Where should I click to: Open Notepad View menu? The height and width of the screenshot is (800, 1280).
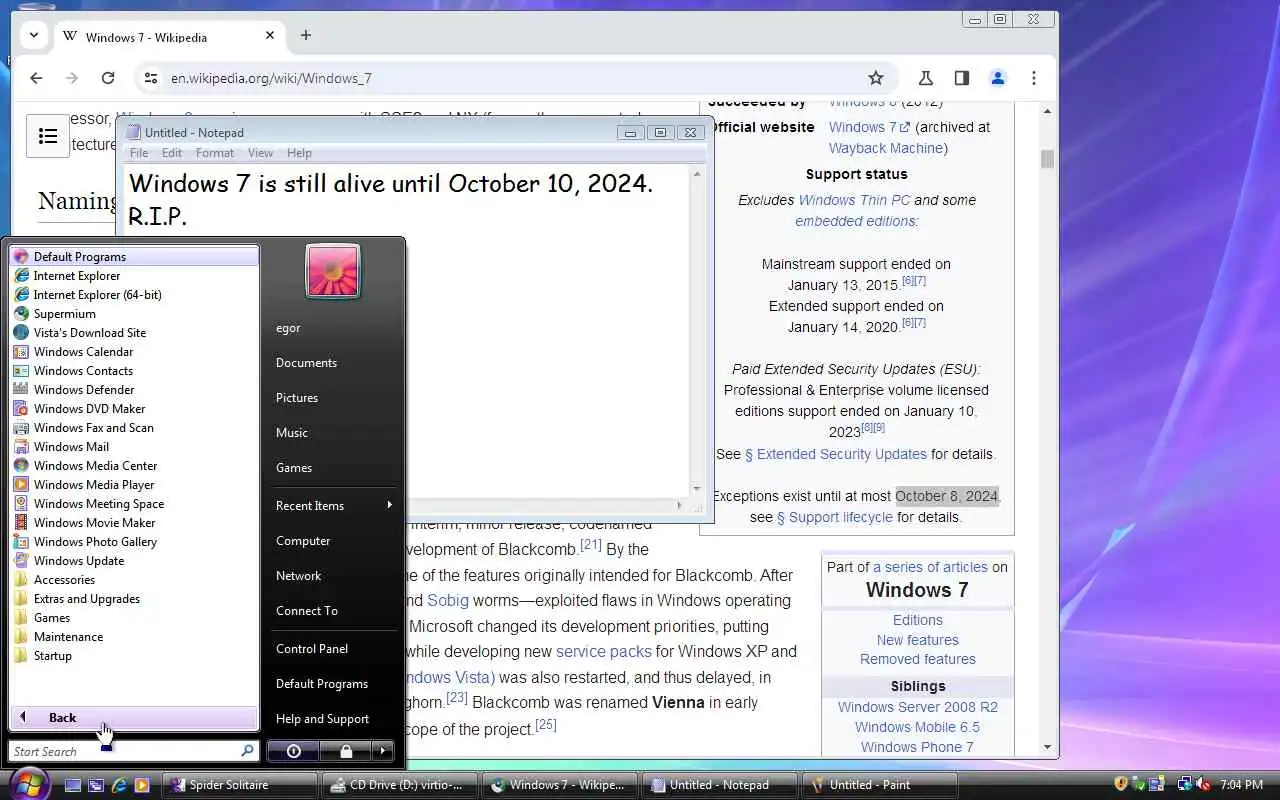point(260,153)
